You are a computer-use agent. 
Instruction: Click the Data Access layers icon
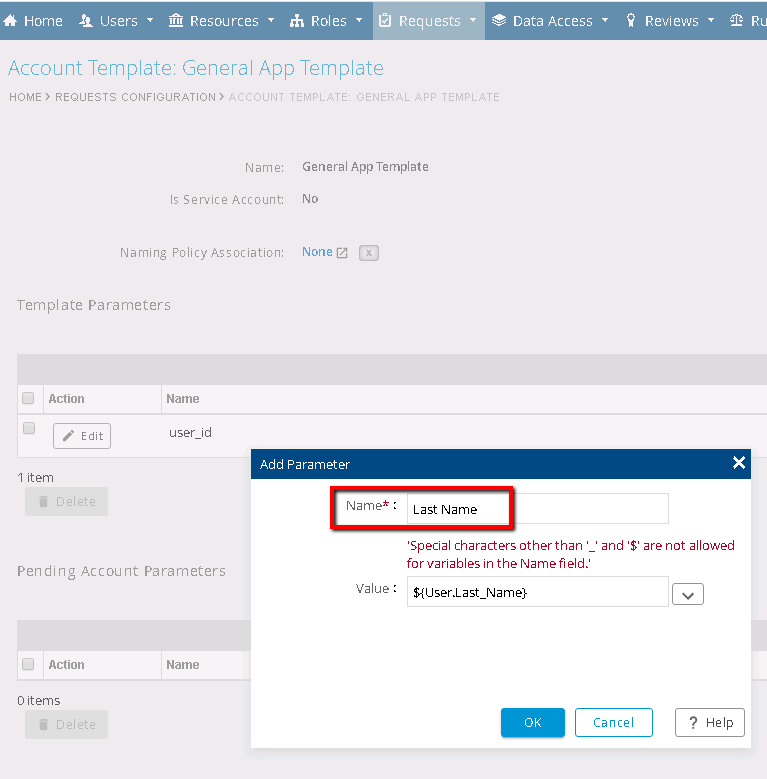(x=499, y=21)
